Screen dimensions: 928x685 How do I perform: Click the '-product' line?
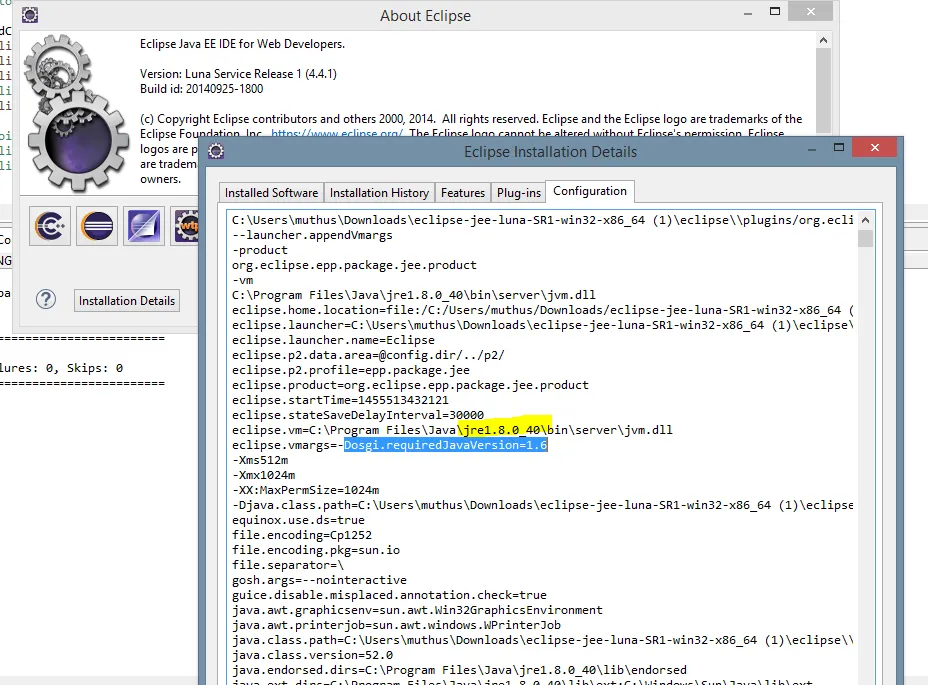(259, 250)
